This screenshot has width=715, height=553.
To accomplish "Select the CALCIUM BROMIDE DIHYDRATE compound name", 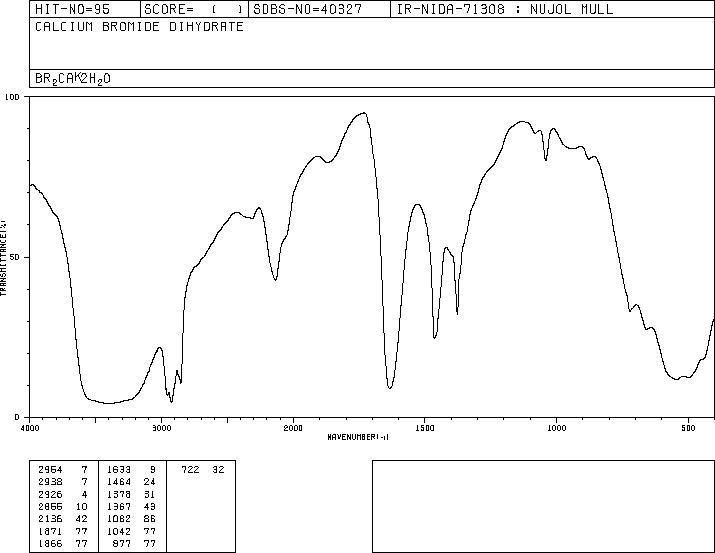I will 139,26.
